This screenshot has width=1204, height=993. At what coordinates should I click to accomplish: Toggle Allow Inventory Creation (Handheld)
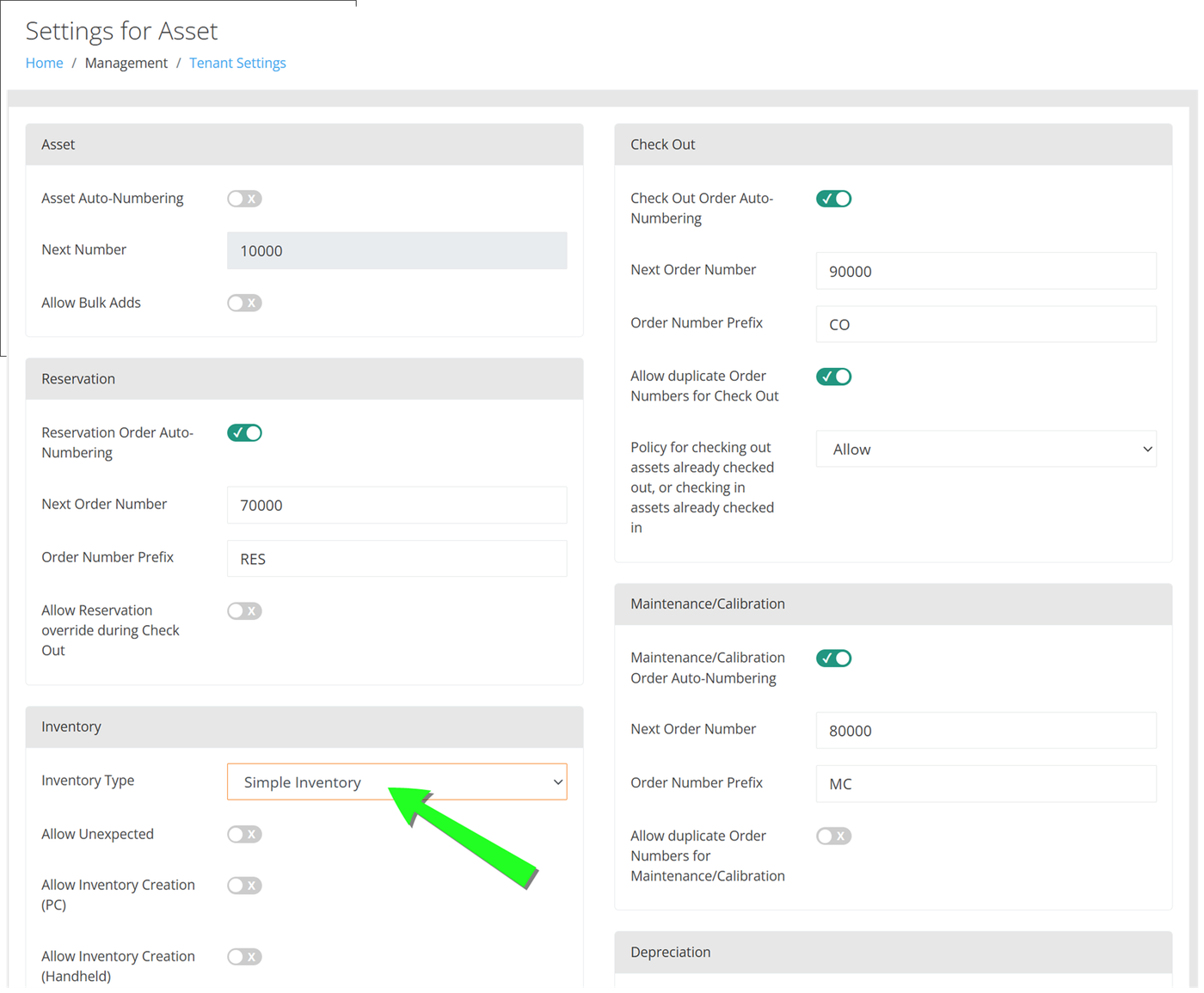(x=244, y=956)
